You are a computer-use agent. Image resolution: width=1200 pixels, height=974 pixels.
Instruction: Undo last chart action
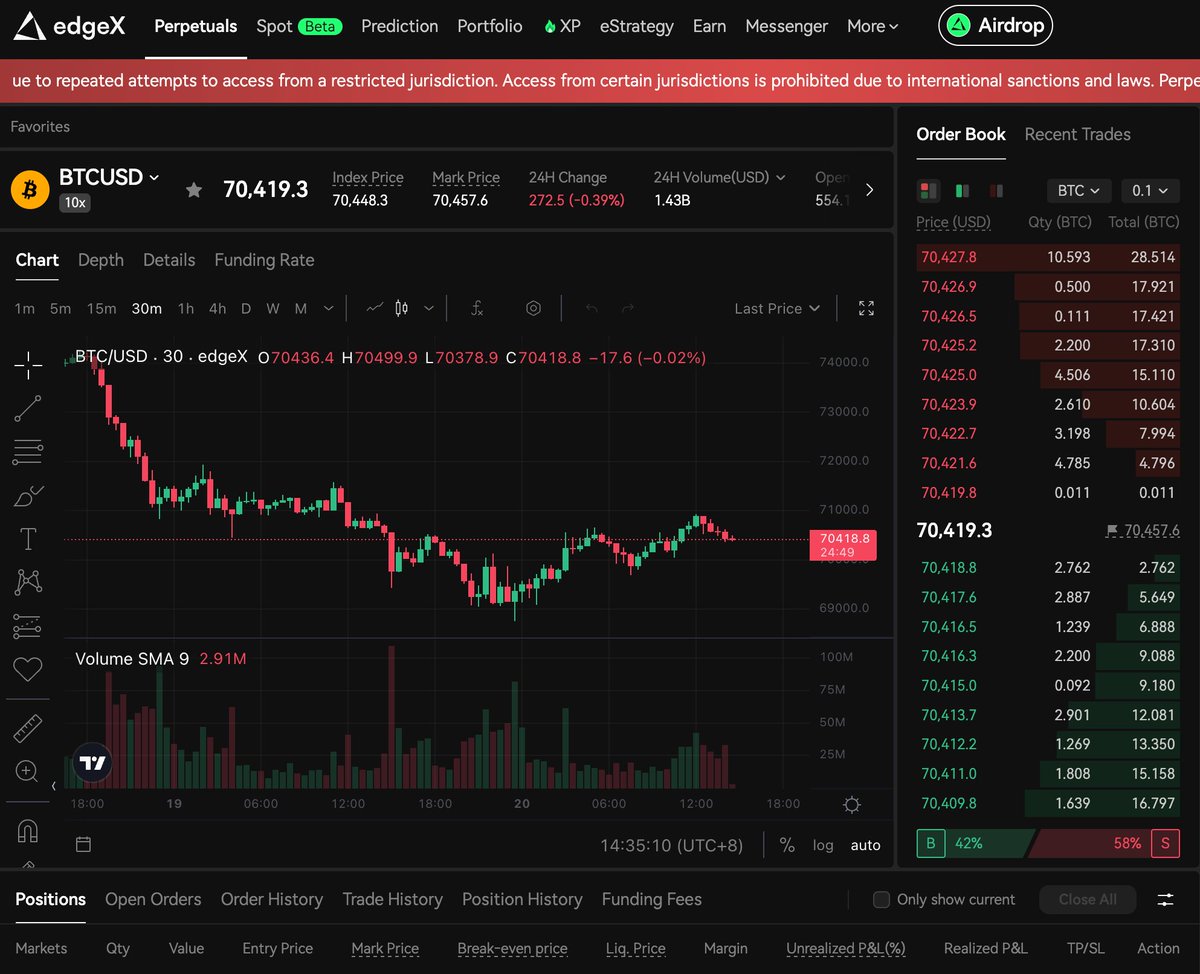[591, 308]
